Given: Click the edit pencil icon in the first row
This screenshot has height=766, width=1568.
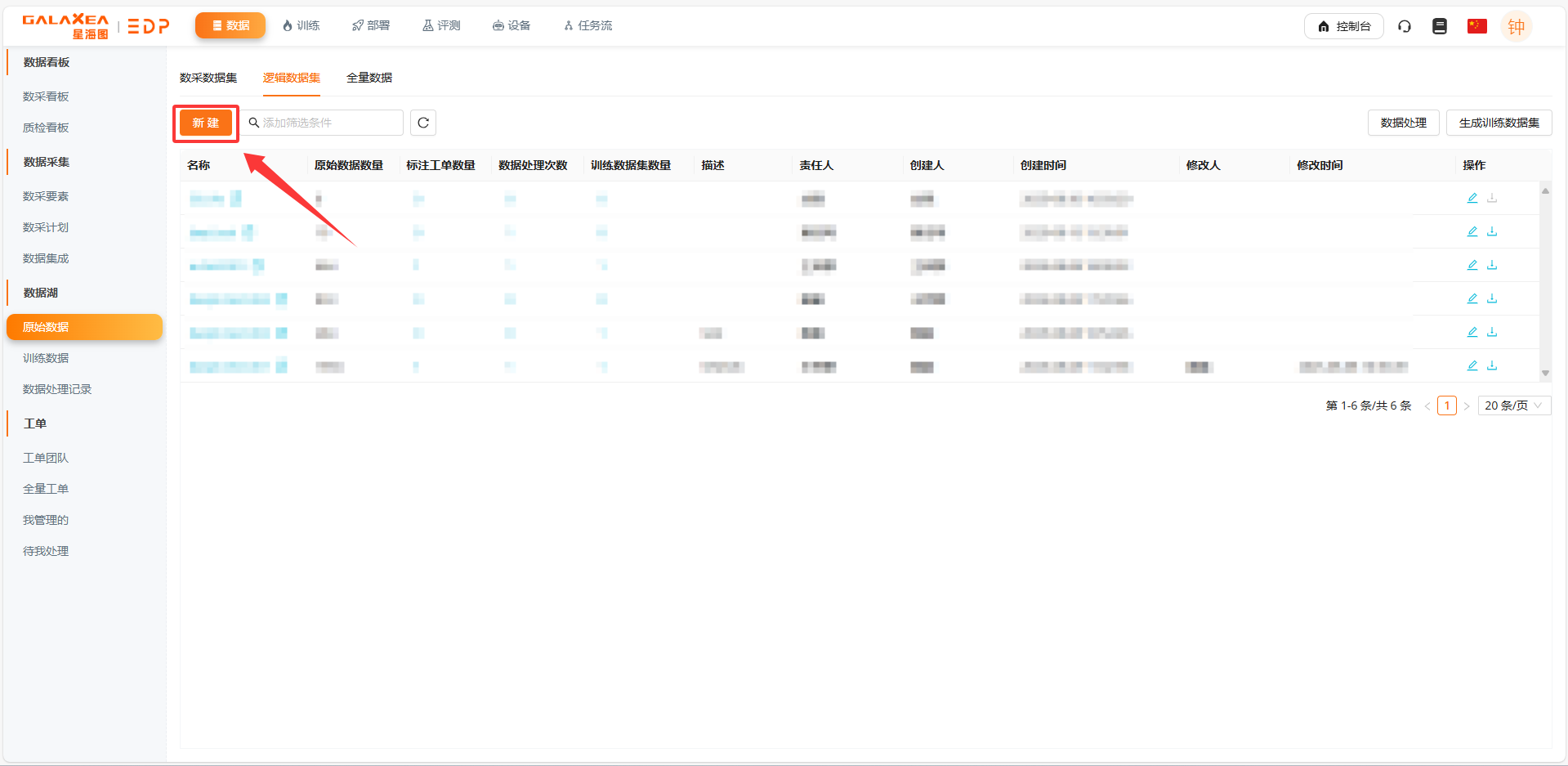Looking at the screenshot, I should click(x=1472, y=198).
